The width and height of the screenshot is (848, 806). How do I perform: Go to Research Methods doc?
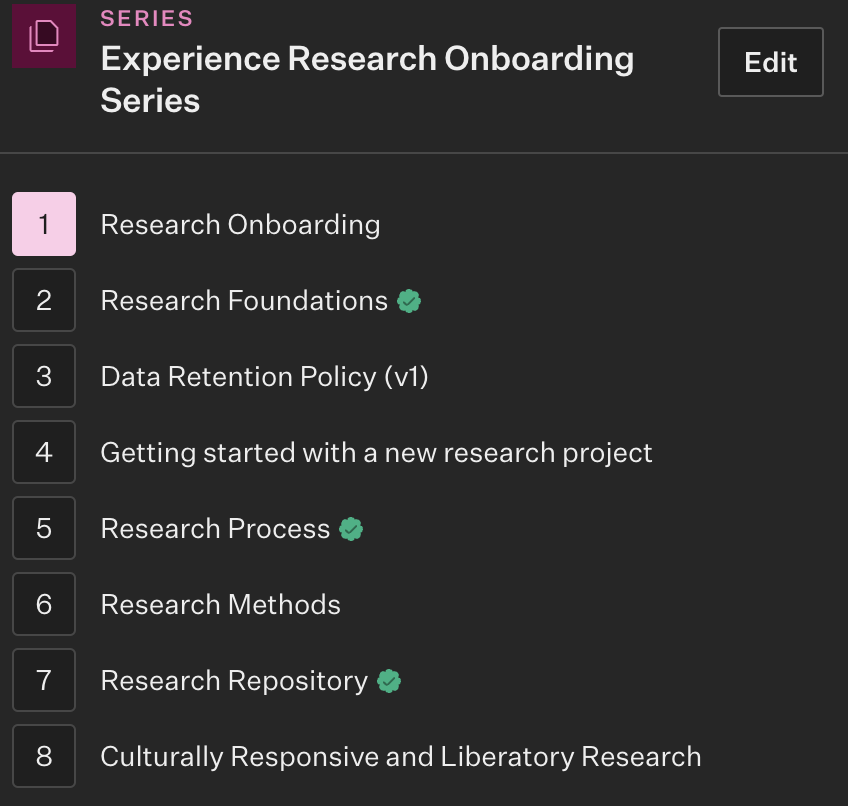(220, 605)
